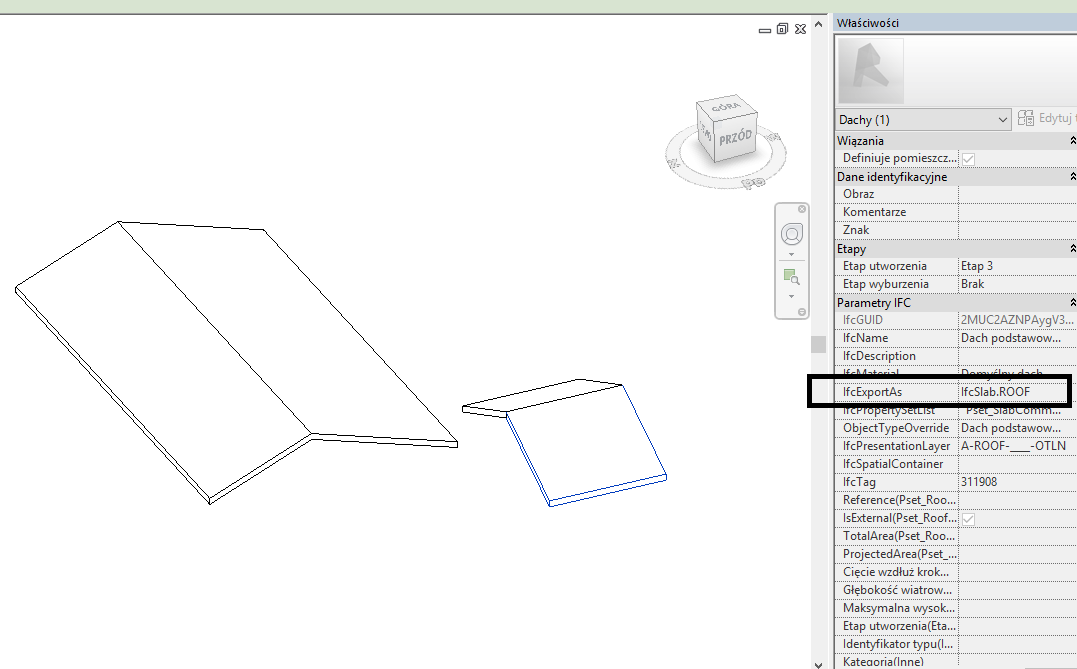This screenshot has height=669, width=1077.
Task: Edit the IfcPresentationLayer value A-ROOF-____-OTLN
Action: coord(1017,446)
